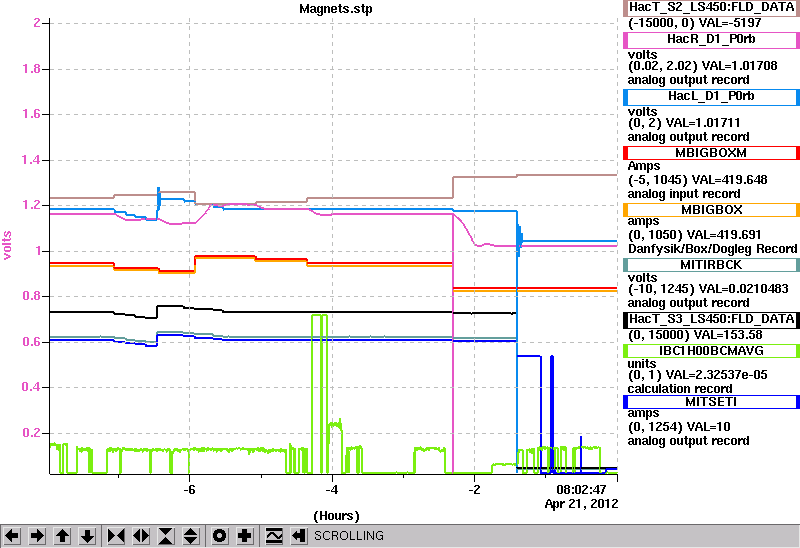Click the -6 tick label on the time axis
Viewport: 800px width, 548px height.
[189, 490]
